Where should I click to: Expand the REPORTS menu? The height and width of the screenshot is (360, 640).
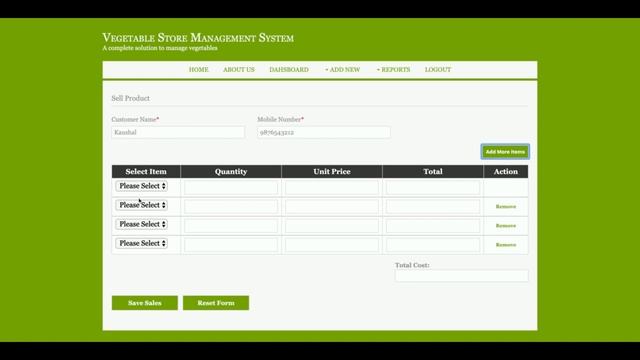coord(393,70)
